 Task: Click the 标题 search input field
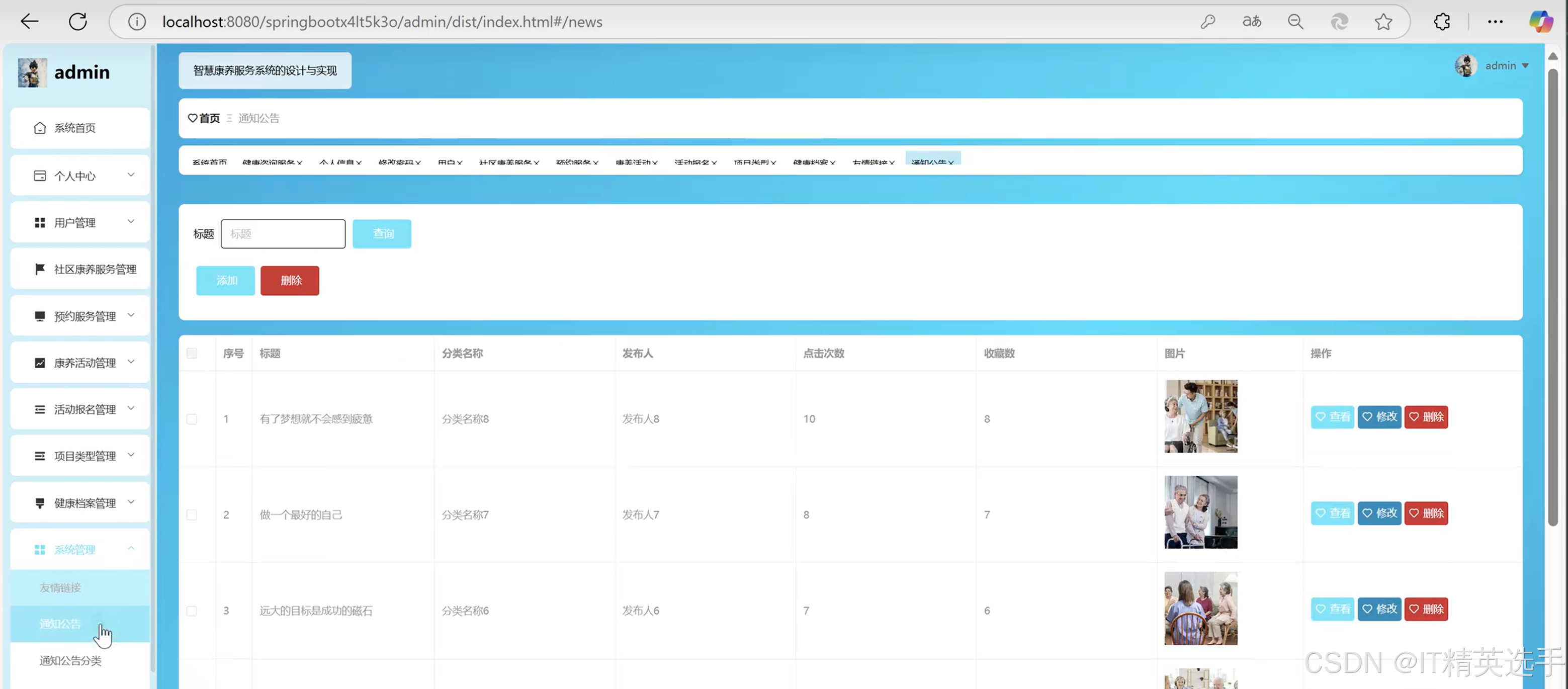pos(283,234)
